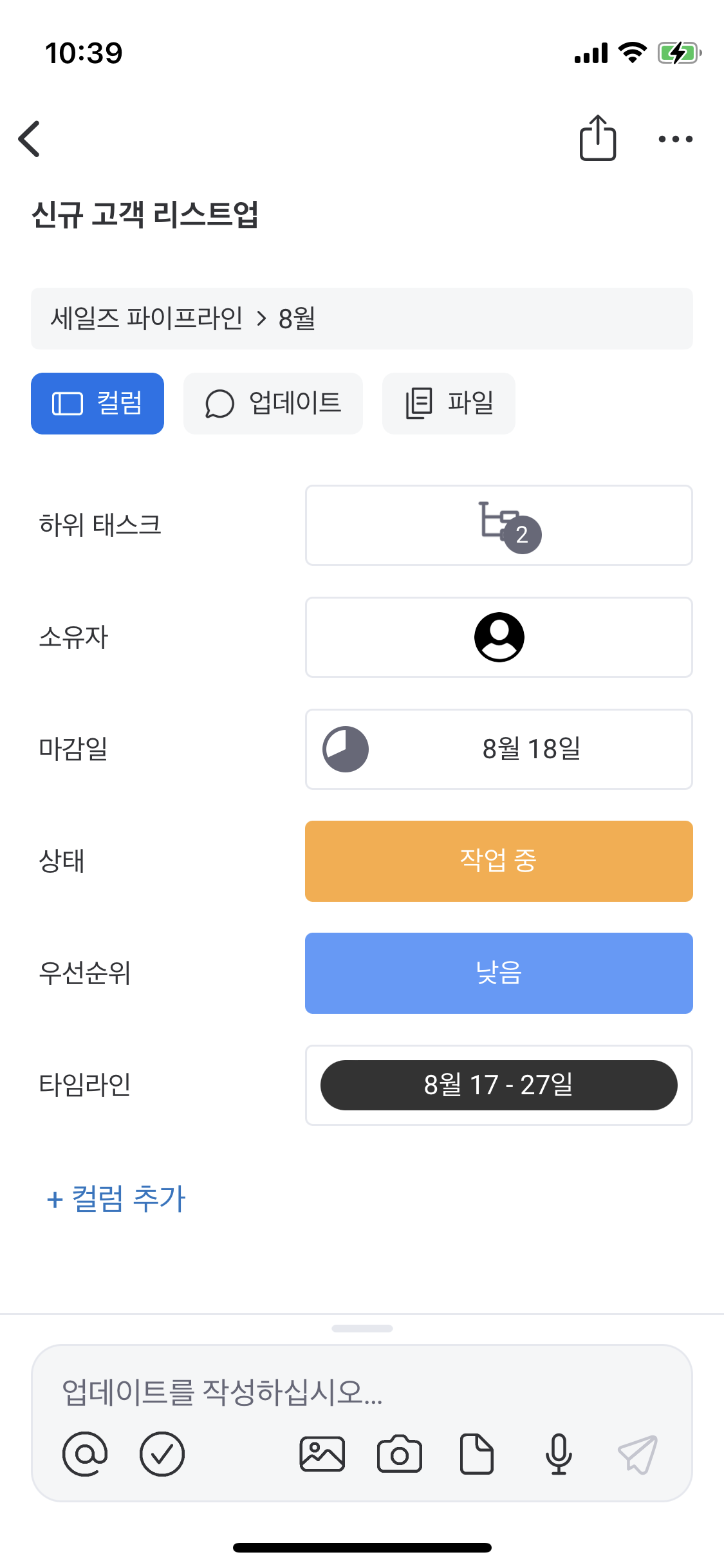Image resolution: width=724 pixels, height=1568 pixels.
Task: Attach a document with the file icon
Action: click(476, 1454)
